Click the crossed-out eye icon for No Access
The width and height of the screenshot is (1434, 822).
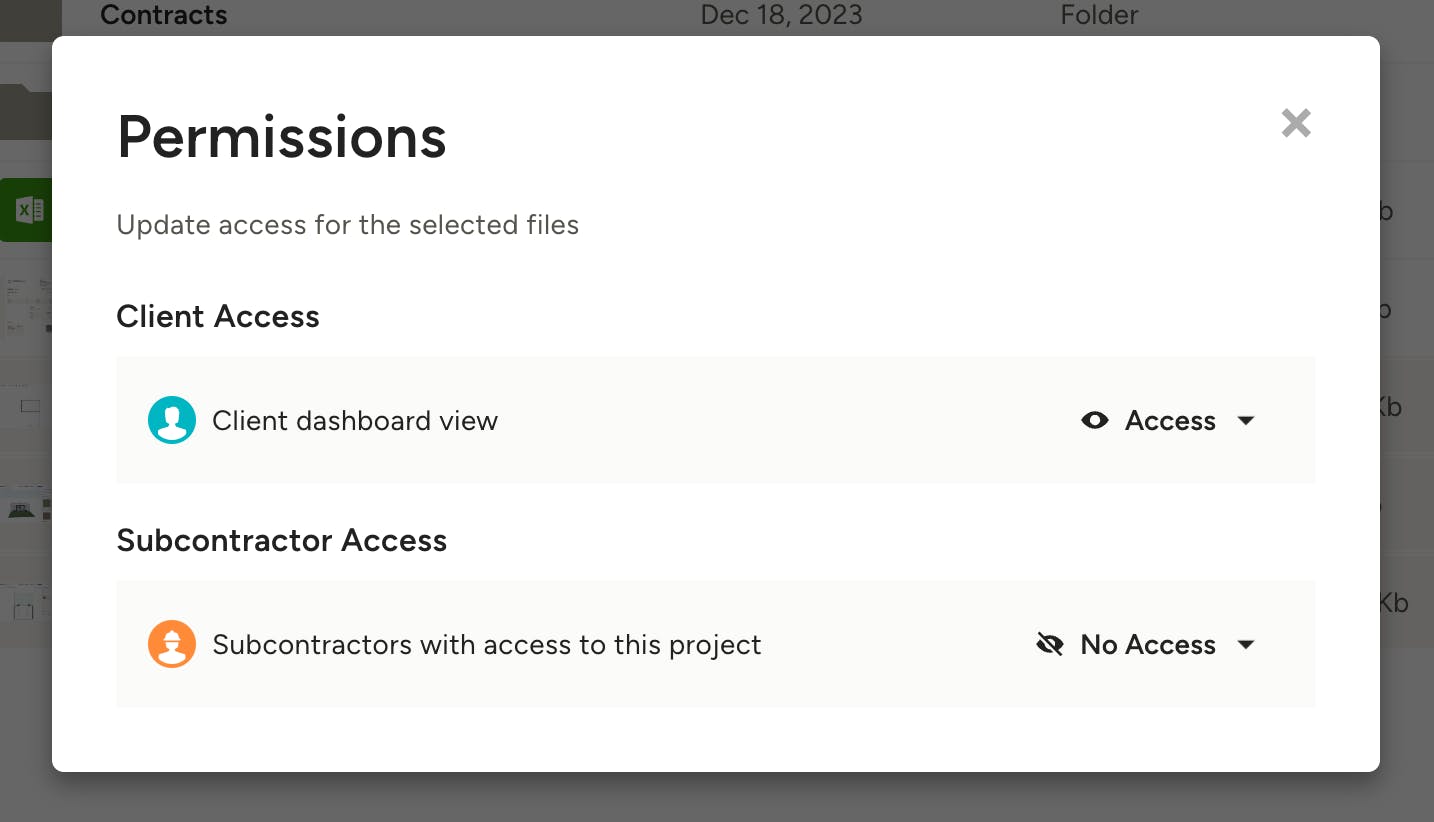(x=1050, y=644)
